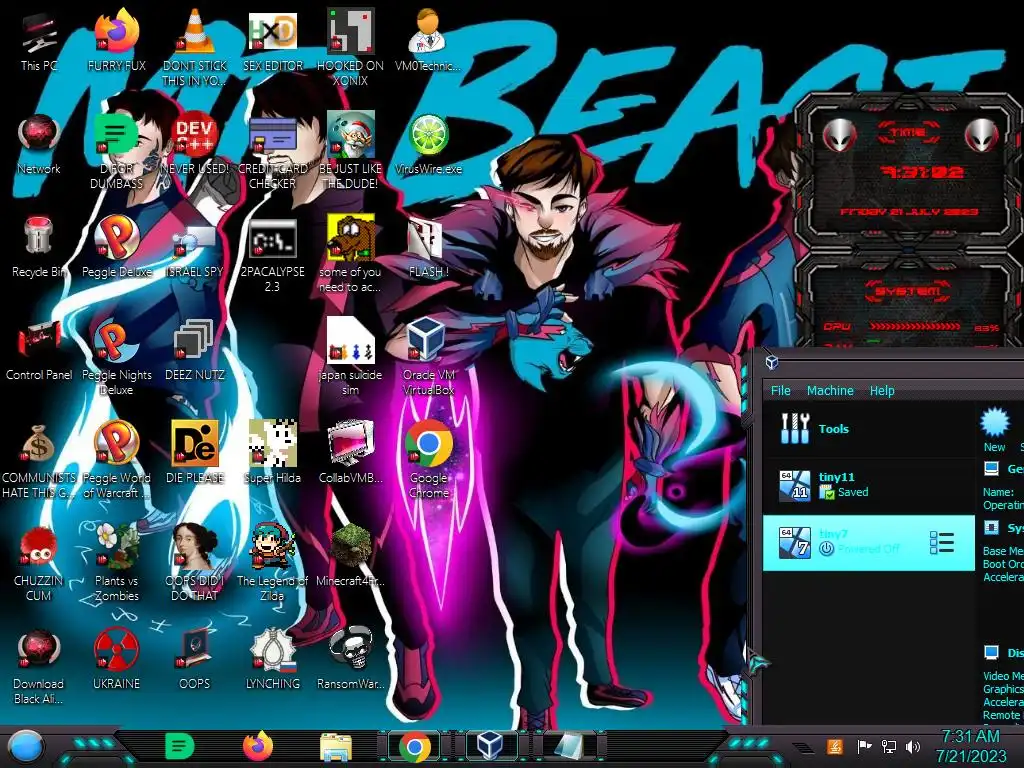Open Firefox from the taskbar

point(258,746)
